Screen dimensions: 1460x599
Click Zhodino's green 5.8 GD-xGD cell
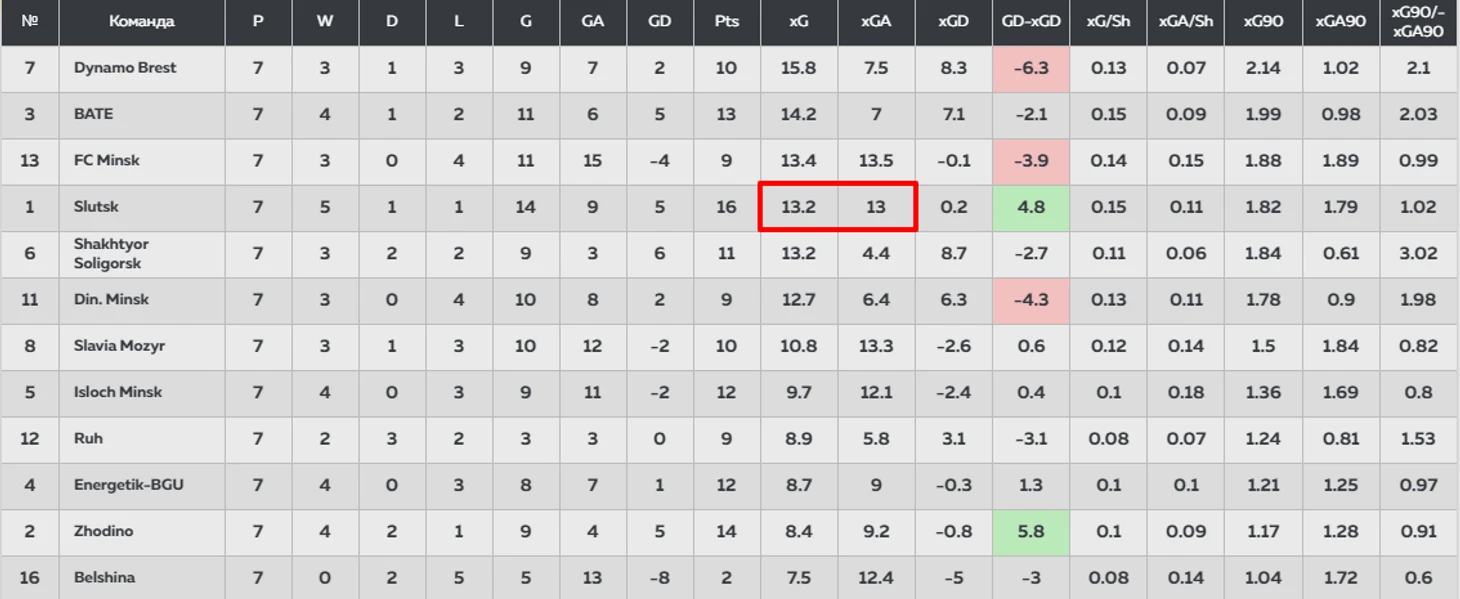(x=1031, y=531)
